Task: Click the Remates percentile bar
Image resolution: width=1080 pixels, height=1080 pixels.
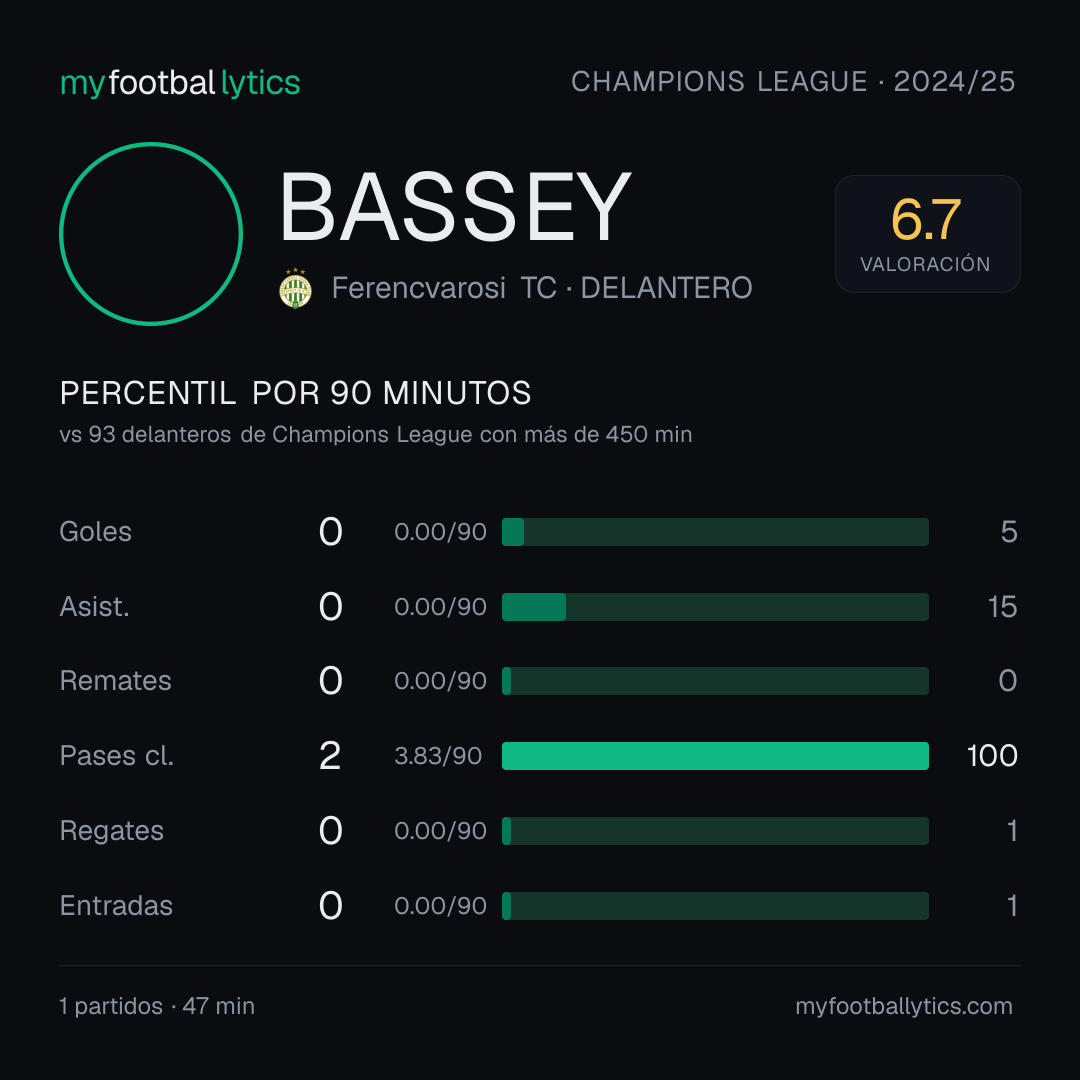Action: [715, 681]
